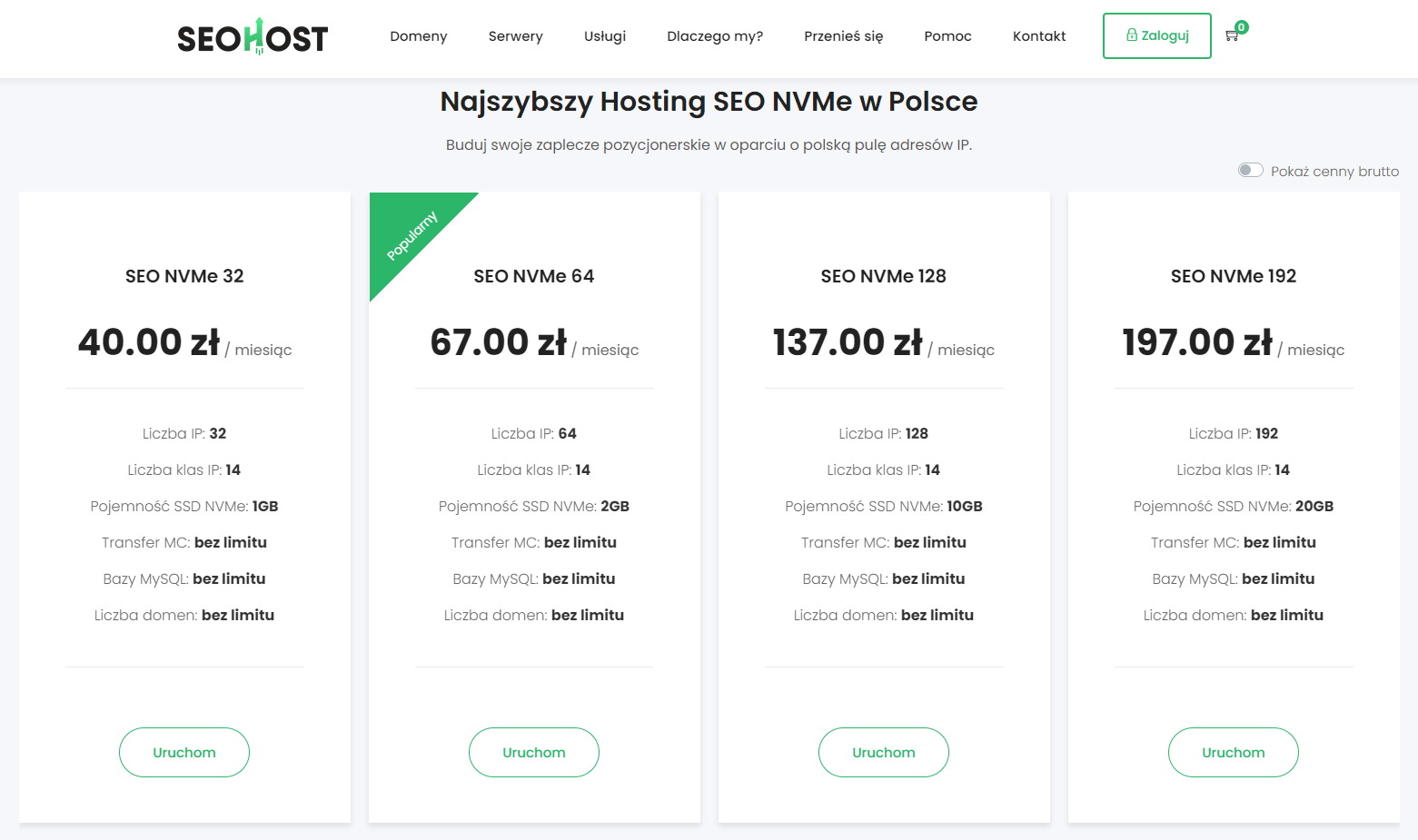Open the Przenieś się menu item
This screenshot has height=840, width=1418.
pyautogui.click(x=844, y=36)
